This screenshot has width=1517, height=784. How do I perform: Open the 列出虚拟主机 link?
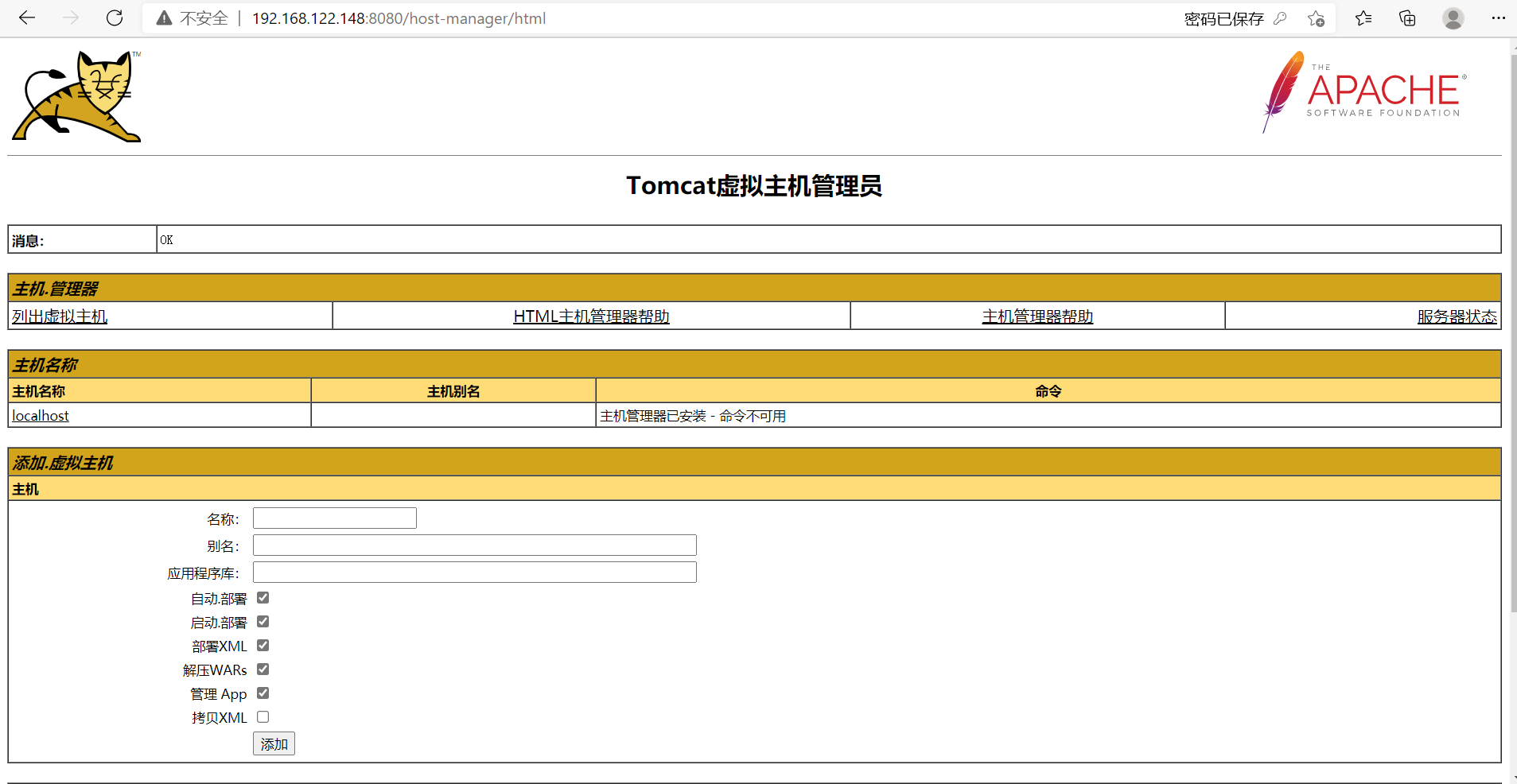pyautogui.click(x=60, y=316)
